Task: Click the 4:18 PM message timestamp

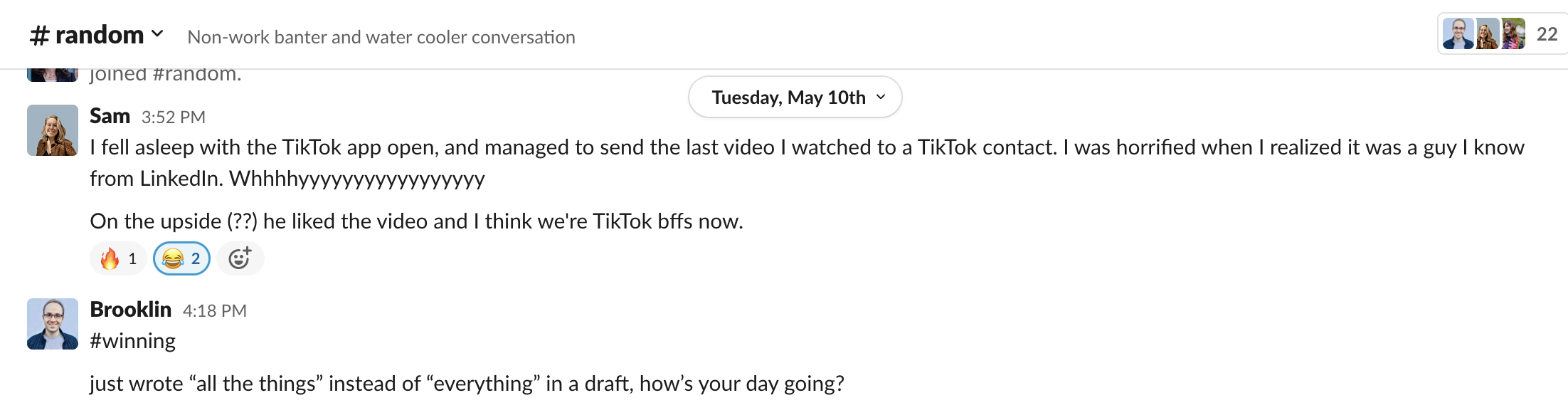Action: tap(214, 311)
